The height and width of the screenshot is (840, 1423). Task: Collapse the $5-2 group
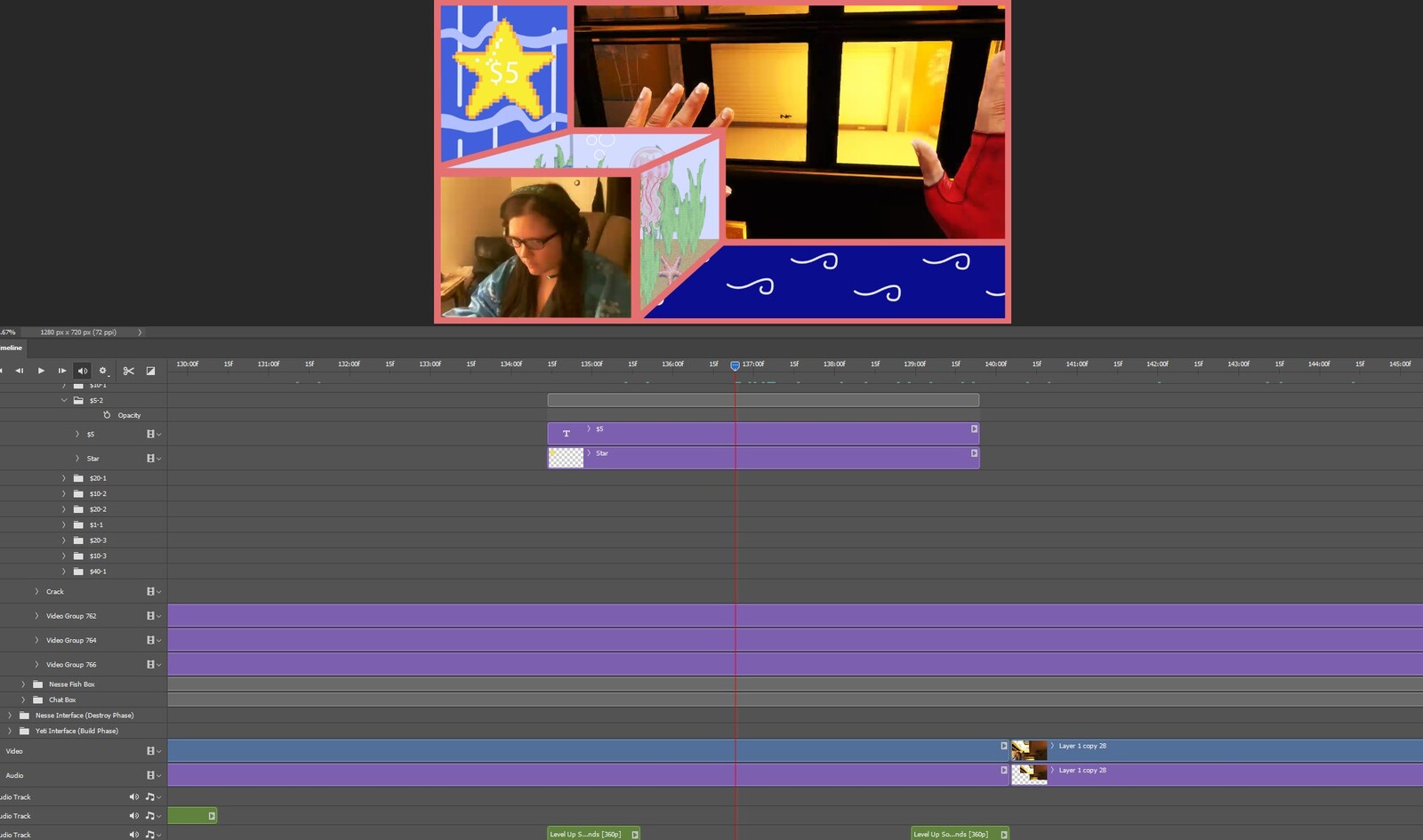coord(64,400)
